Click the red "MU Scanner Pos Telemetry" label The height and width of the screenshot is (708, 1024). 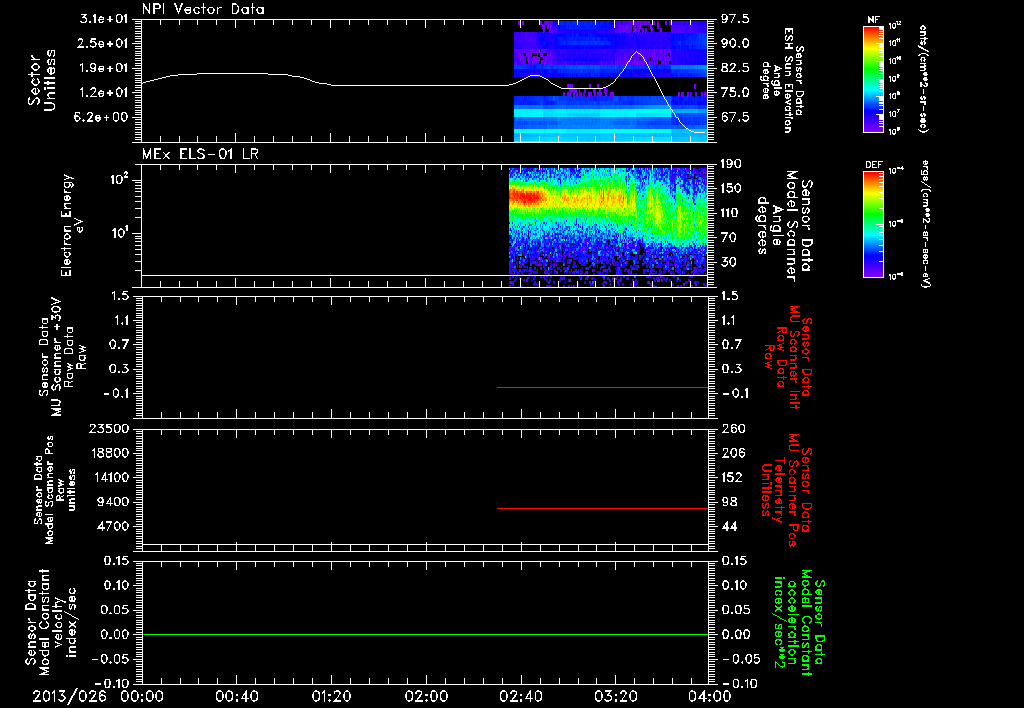point(786,490)
